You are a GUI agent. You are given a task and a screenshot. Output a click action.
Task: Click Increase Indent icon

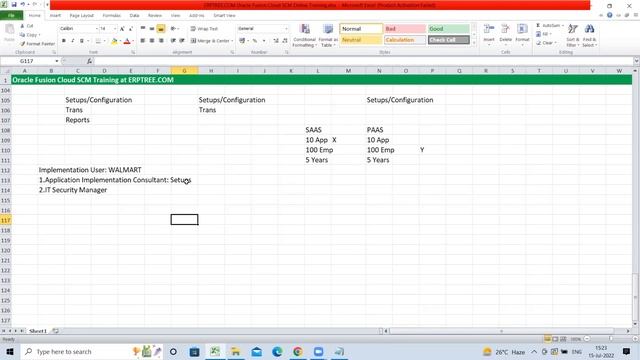(182, 41)
